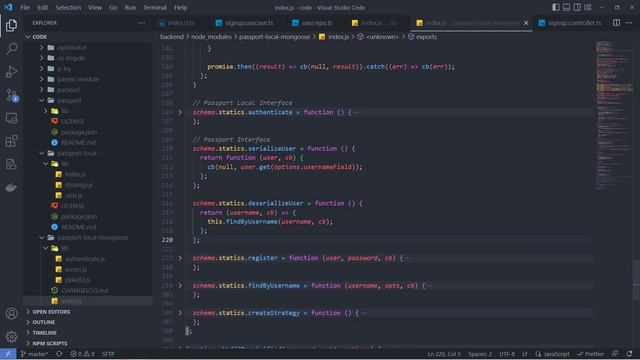
Task: Click LF end-of-line in status bar
Action: tap(525, 354)
